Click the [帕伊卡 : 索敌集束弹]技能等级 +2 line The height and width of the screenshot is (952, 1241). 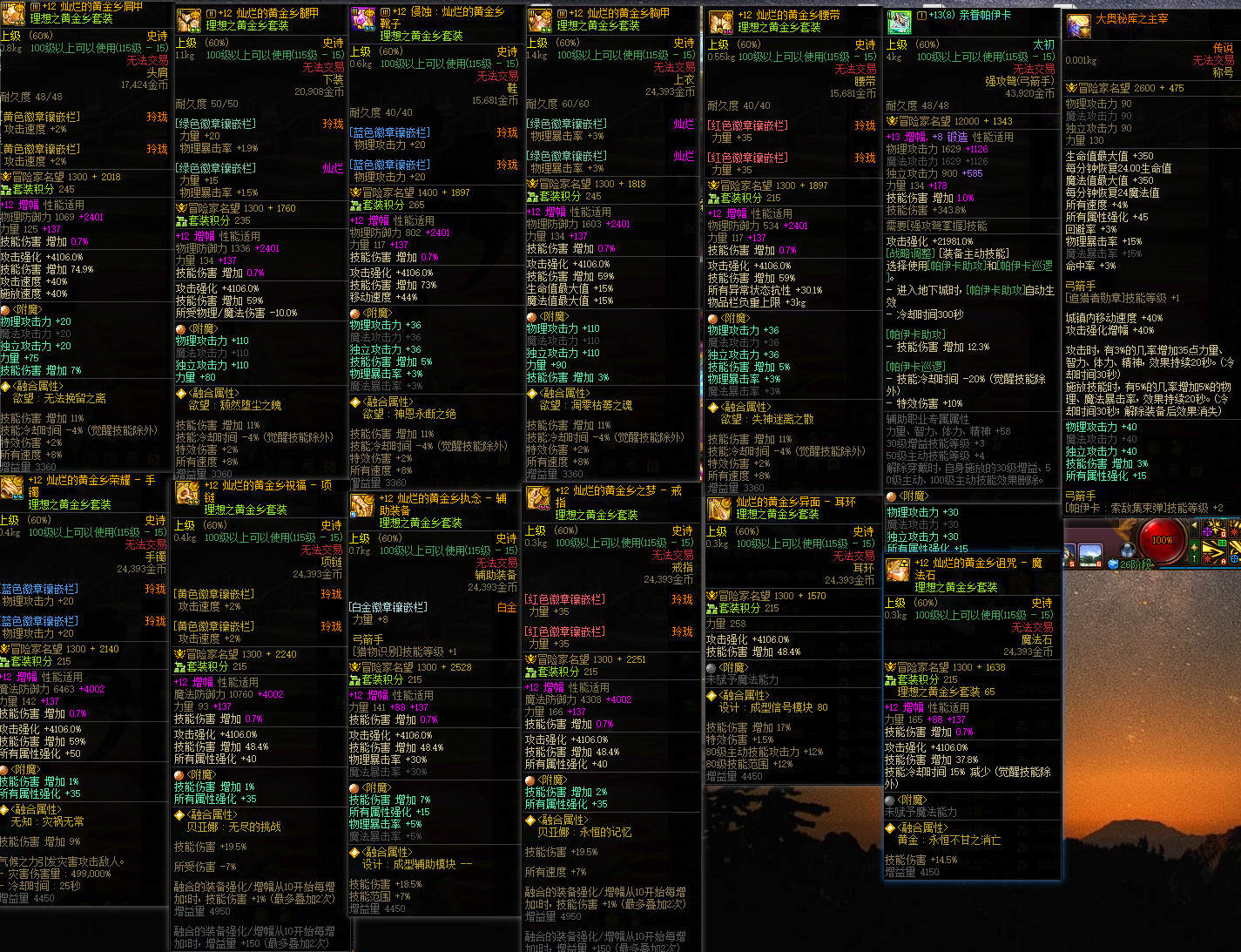coord(1144,508)
